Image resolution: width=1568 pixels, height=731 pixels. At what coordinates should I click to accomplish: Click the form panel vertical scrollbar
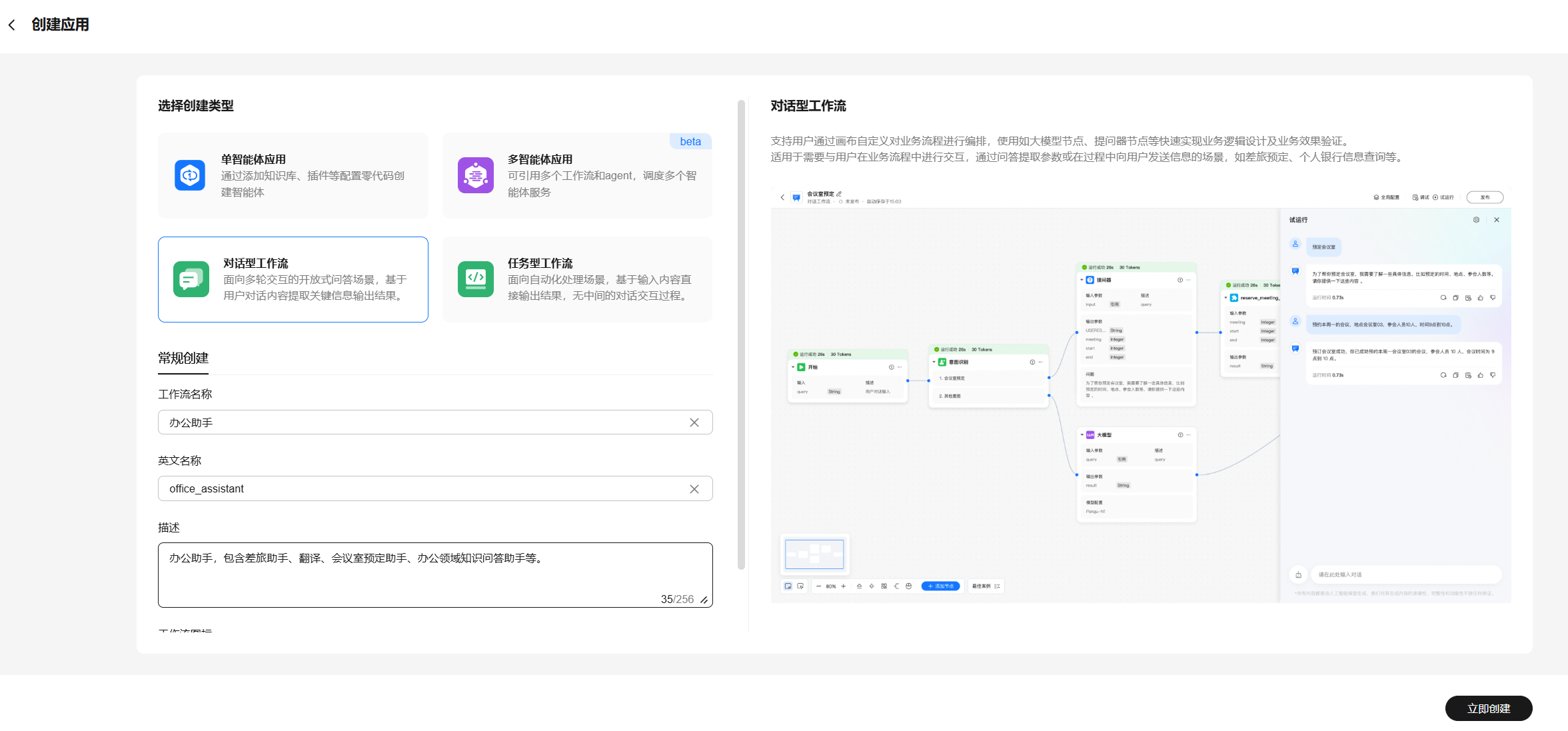tap(741, 333)
